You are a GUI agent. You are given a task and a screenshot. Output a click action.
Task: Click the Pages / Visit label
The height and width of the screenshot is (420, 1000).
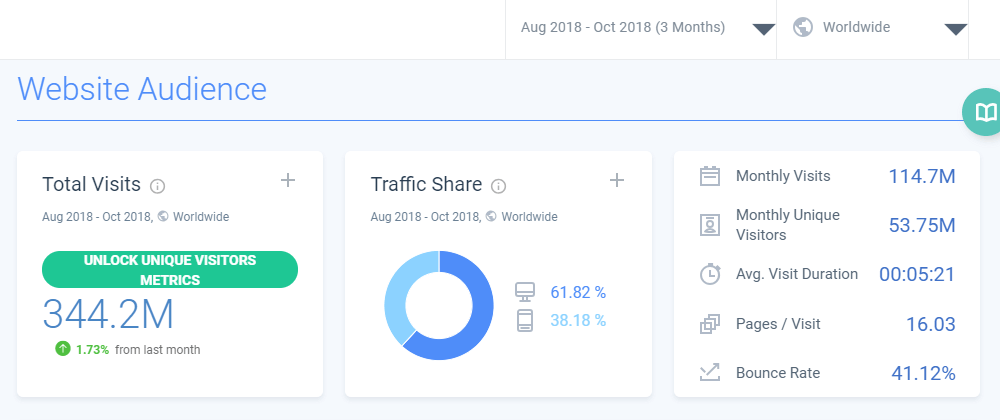(x=778, y=324)
